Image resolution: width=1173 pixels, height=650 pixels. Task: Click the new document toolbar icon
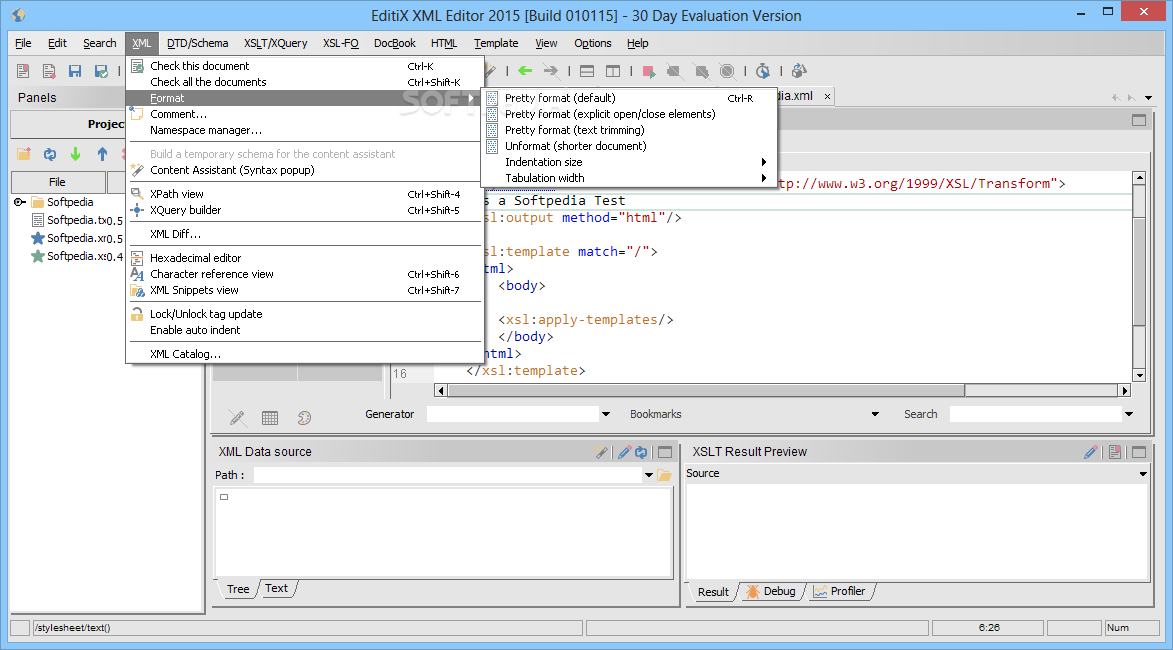23,71
